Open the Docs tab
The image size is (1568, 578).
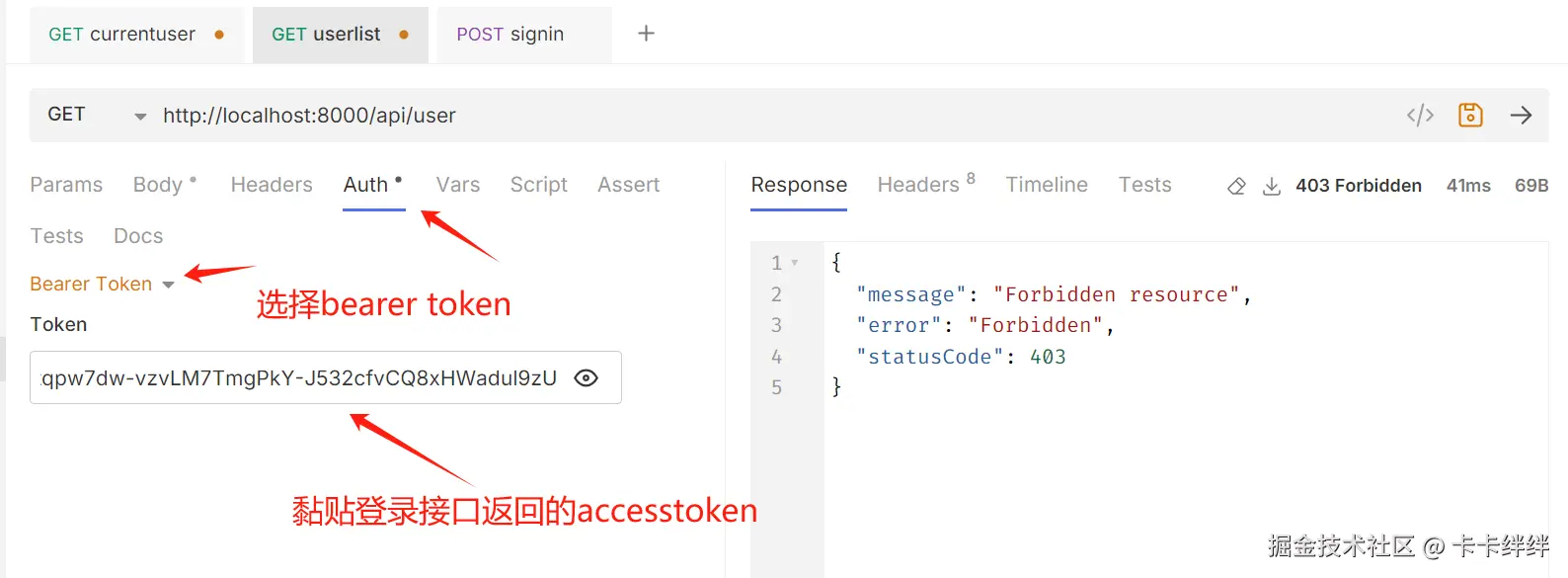(138, 236)
